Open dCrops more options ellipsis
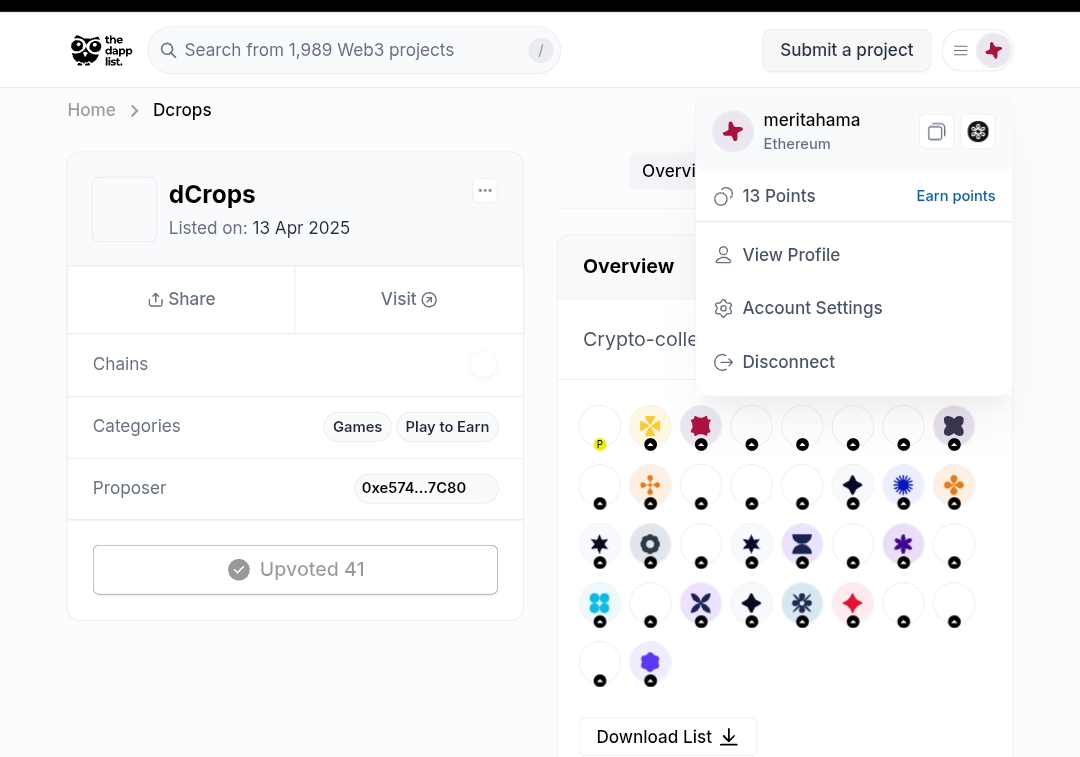The height and width of the screenshot is (757, 1080). pos(485,191)
